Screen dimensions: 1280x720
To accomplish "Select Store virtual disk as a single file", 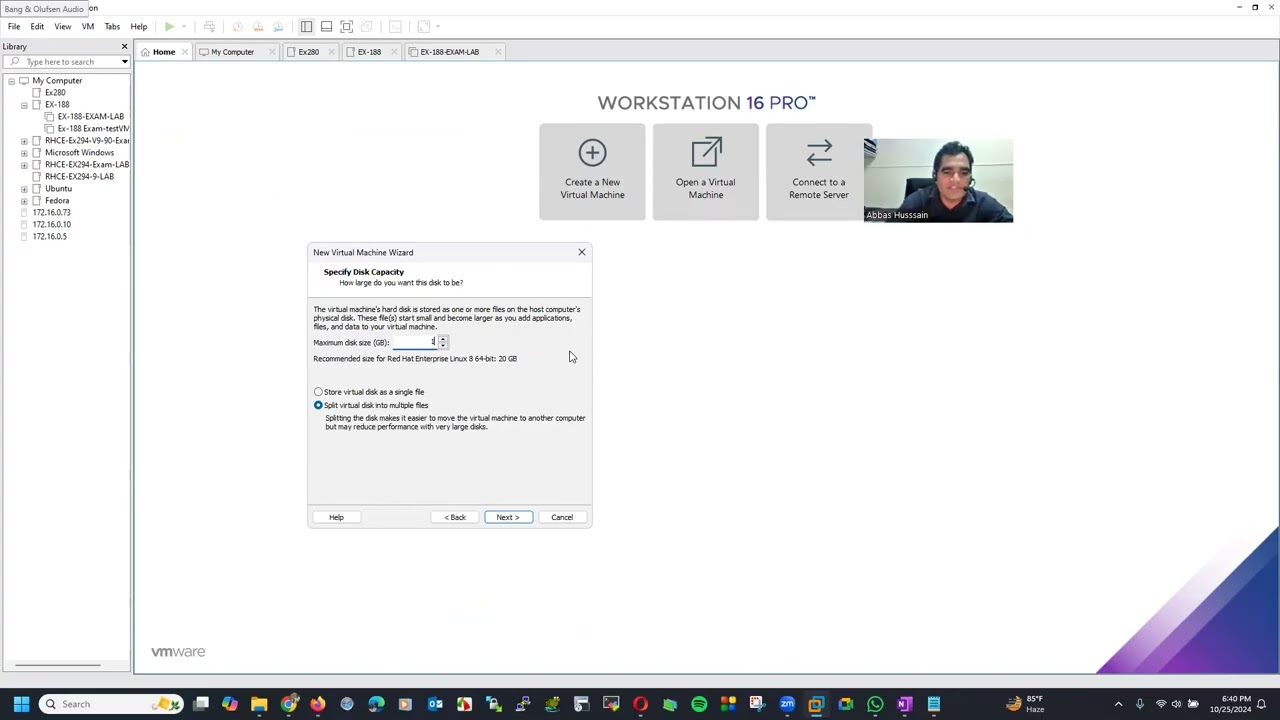I will [369, 392].
